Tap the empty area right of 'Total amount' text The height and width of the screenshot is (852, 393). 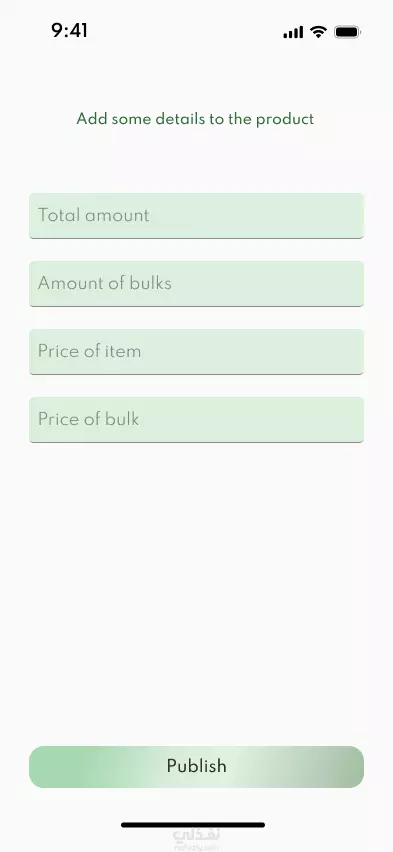(255, 216)
